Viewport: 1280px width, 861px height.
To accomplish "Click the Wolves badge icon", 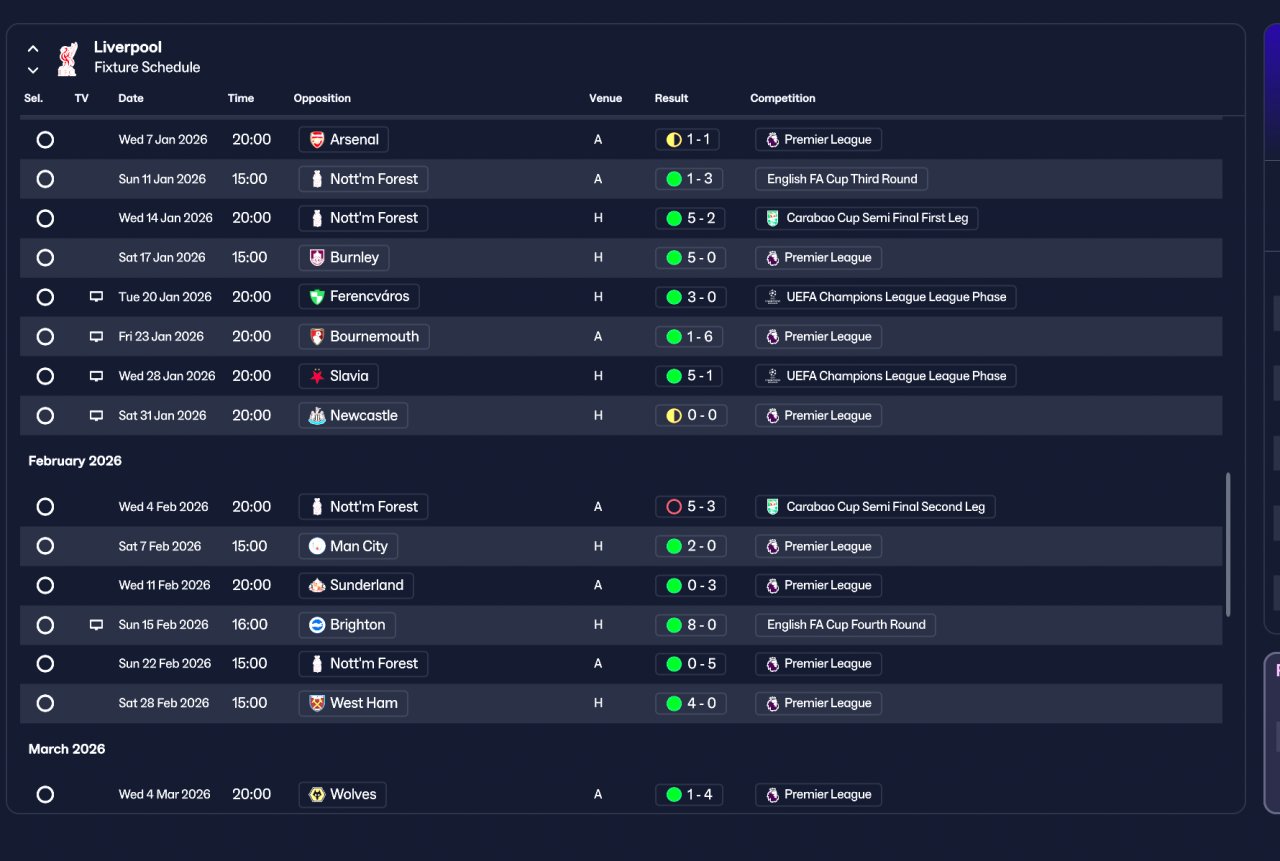I will [317, 795].
